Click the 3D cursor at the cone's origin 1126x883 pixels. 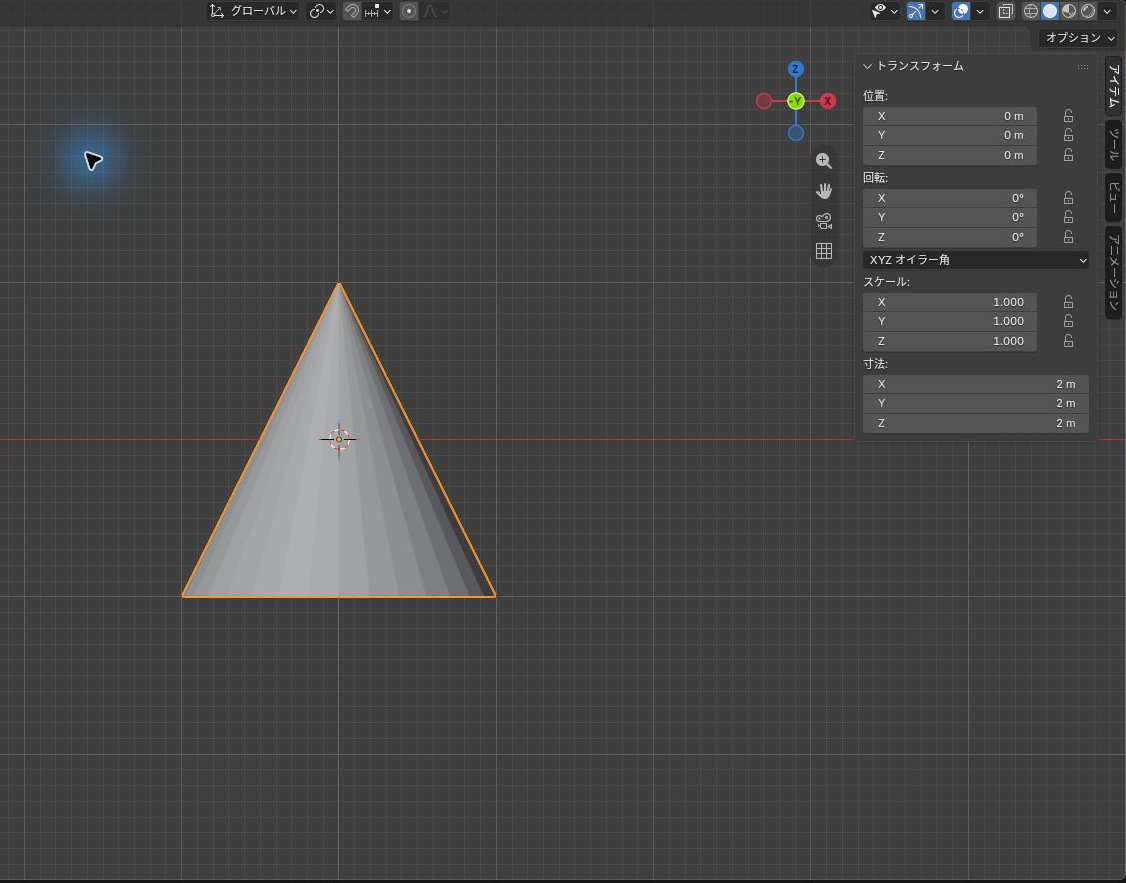click(339, 439)
